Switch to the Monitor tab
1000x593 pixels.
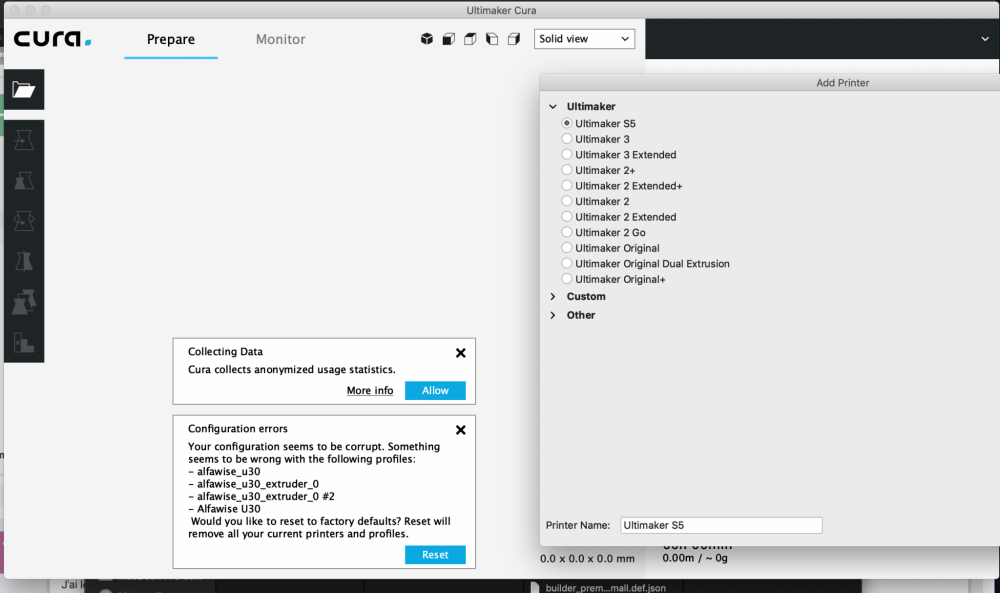click(x=281, y=40)
